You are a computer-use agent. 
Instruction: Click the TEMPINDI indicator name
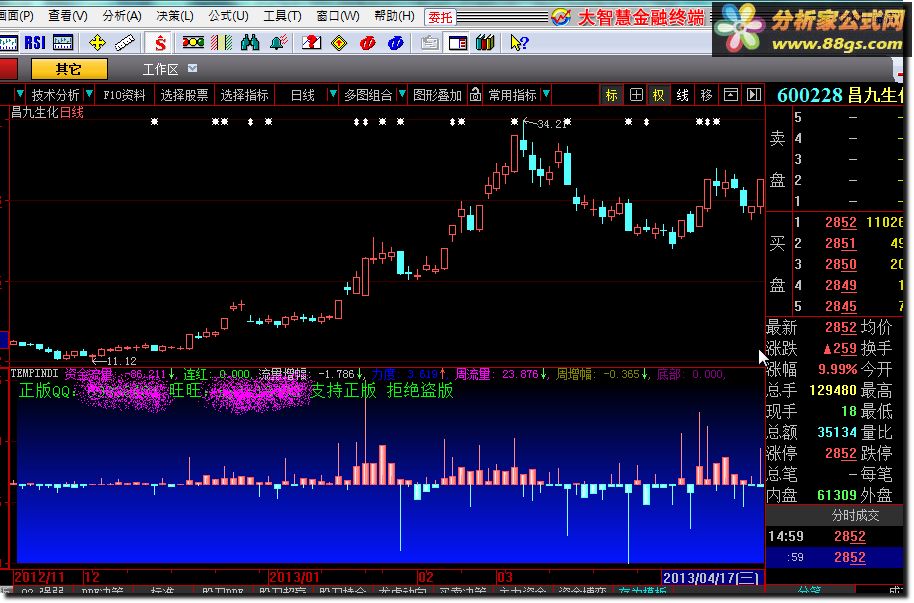(34, 373)
